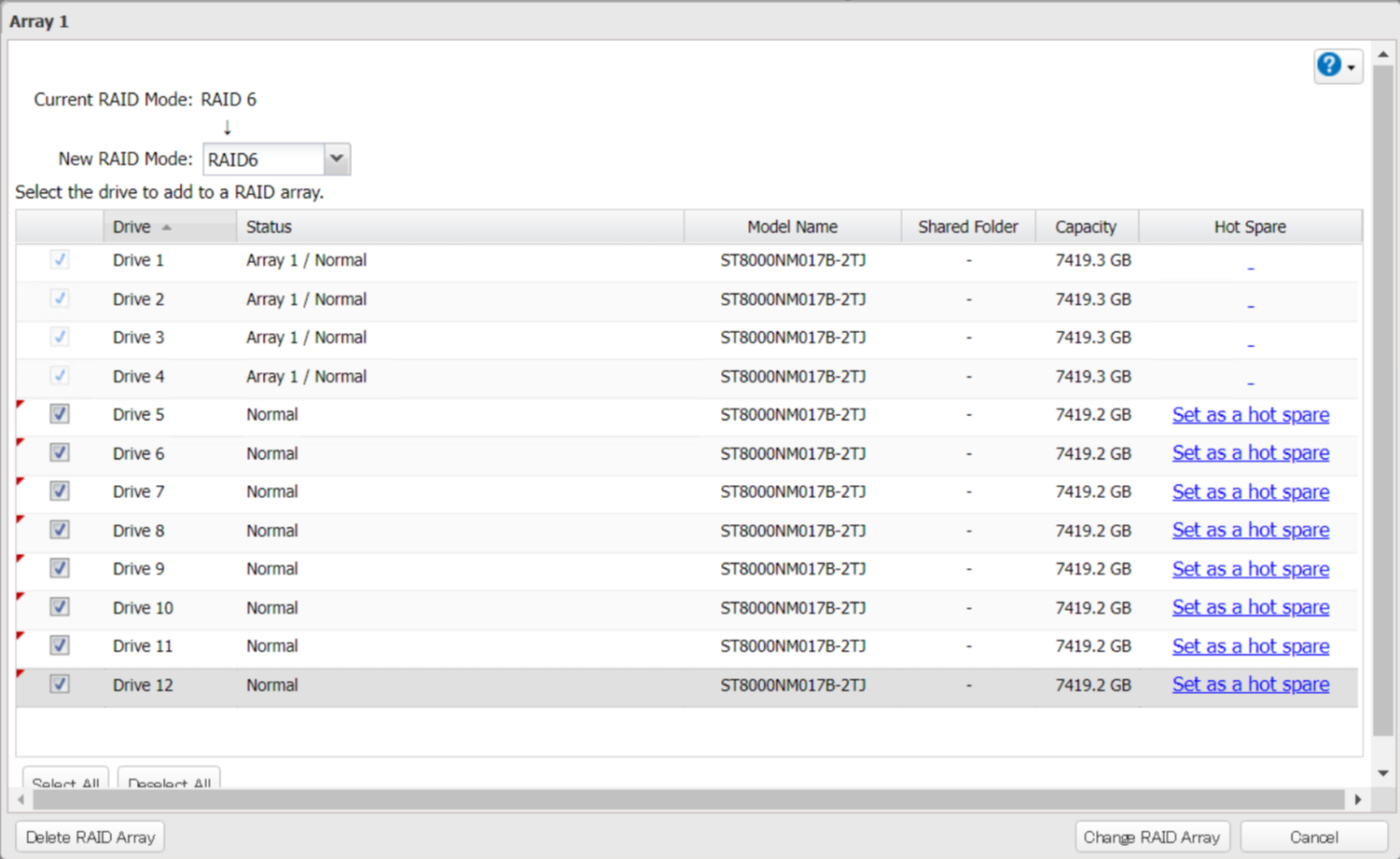This screenshot has height=859, width=1400.
Task: Uncheck the Drive 5 checkbox
Action: (60, 414)
